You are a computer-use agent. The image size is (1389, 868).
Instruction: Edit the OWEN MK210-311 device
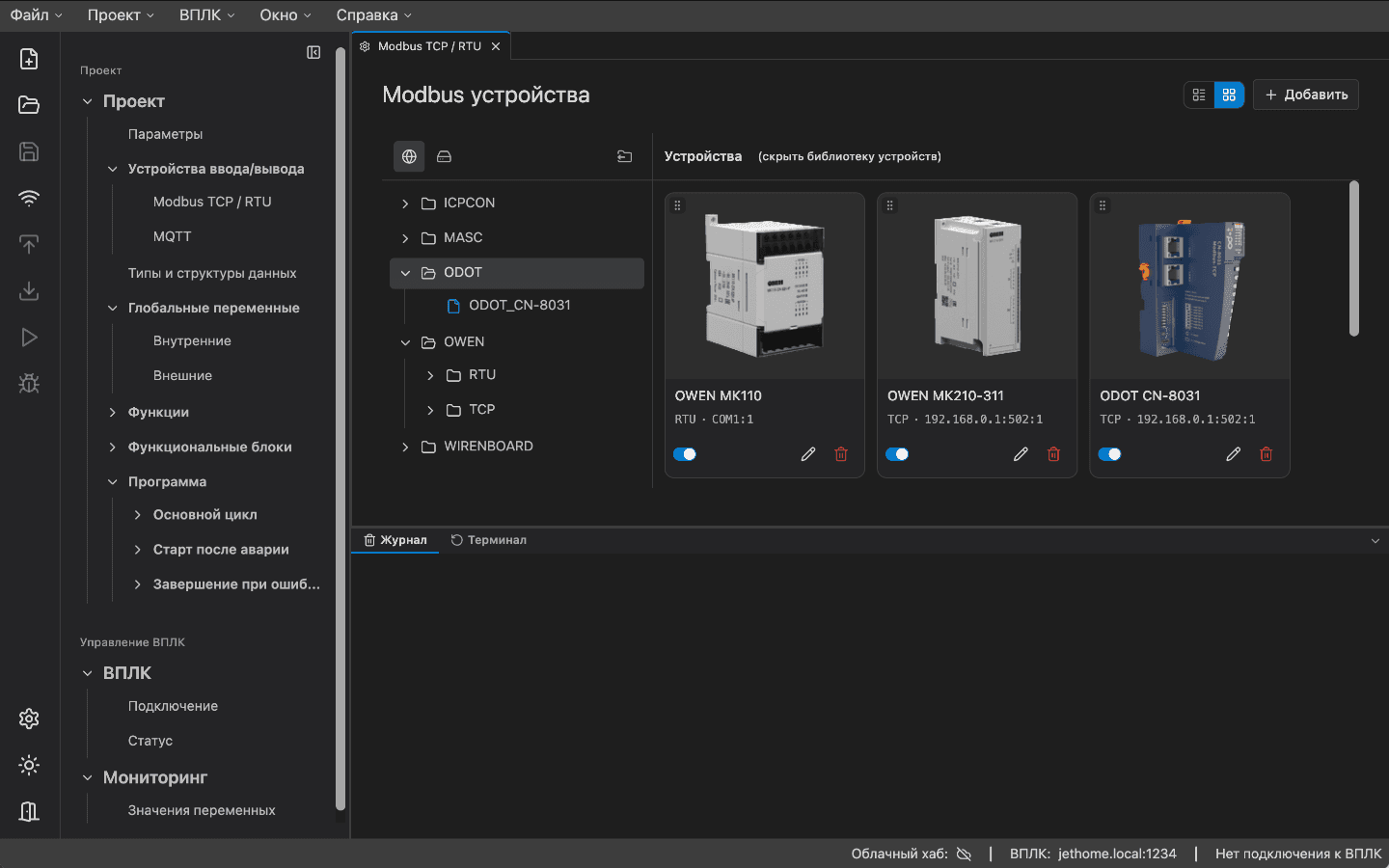coord(1021,454)
